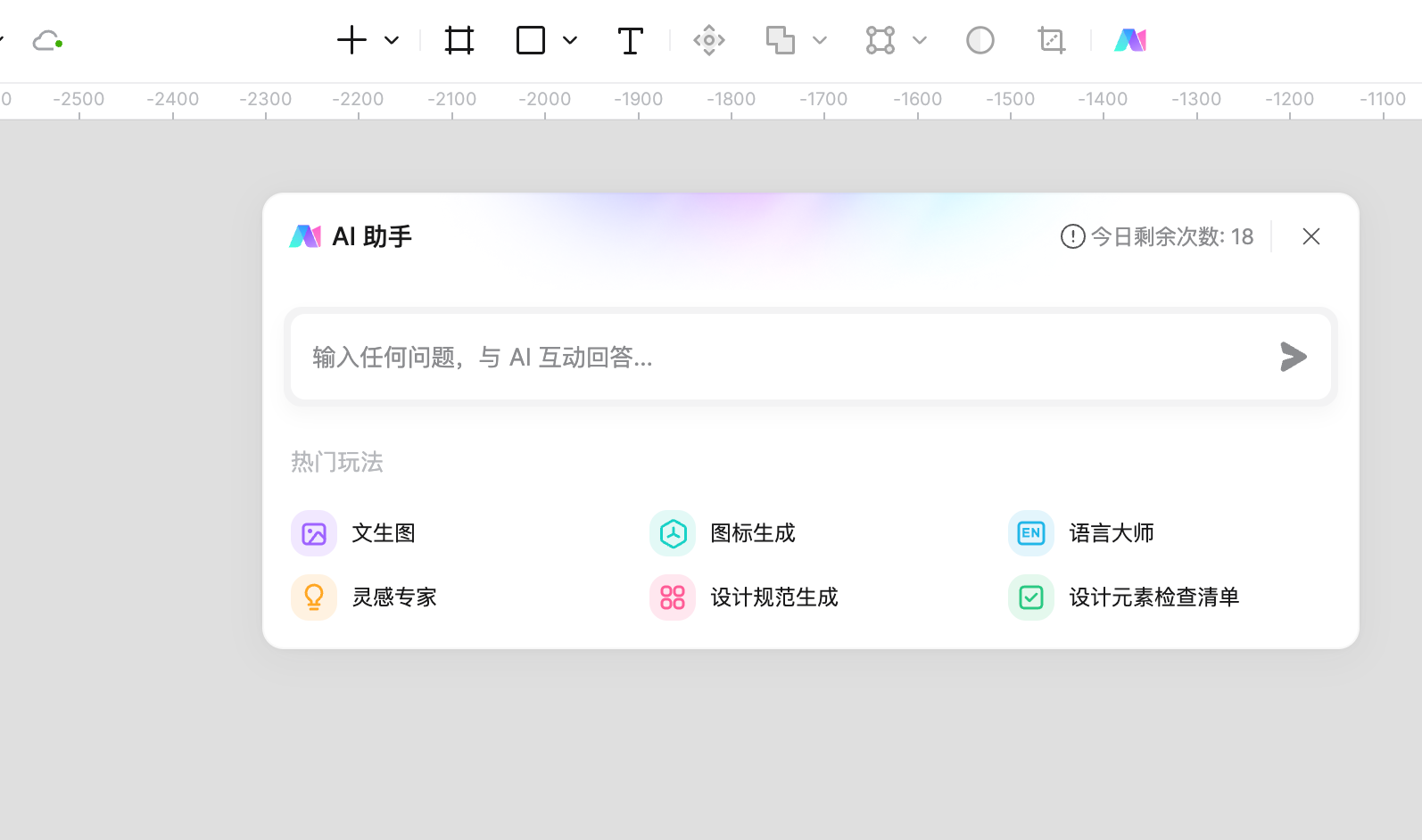Open the 设计元素检查清单 feature
This screenshot has width=1422, height=840.
1124,597
